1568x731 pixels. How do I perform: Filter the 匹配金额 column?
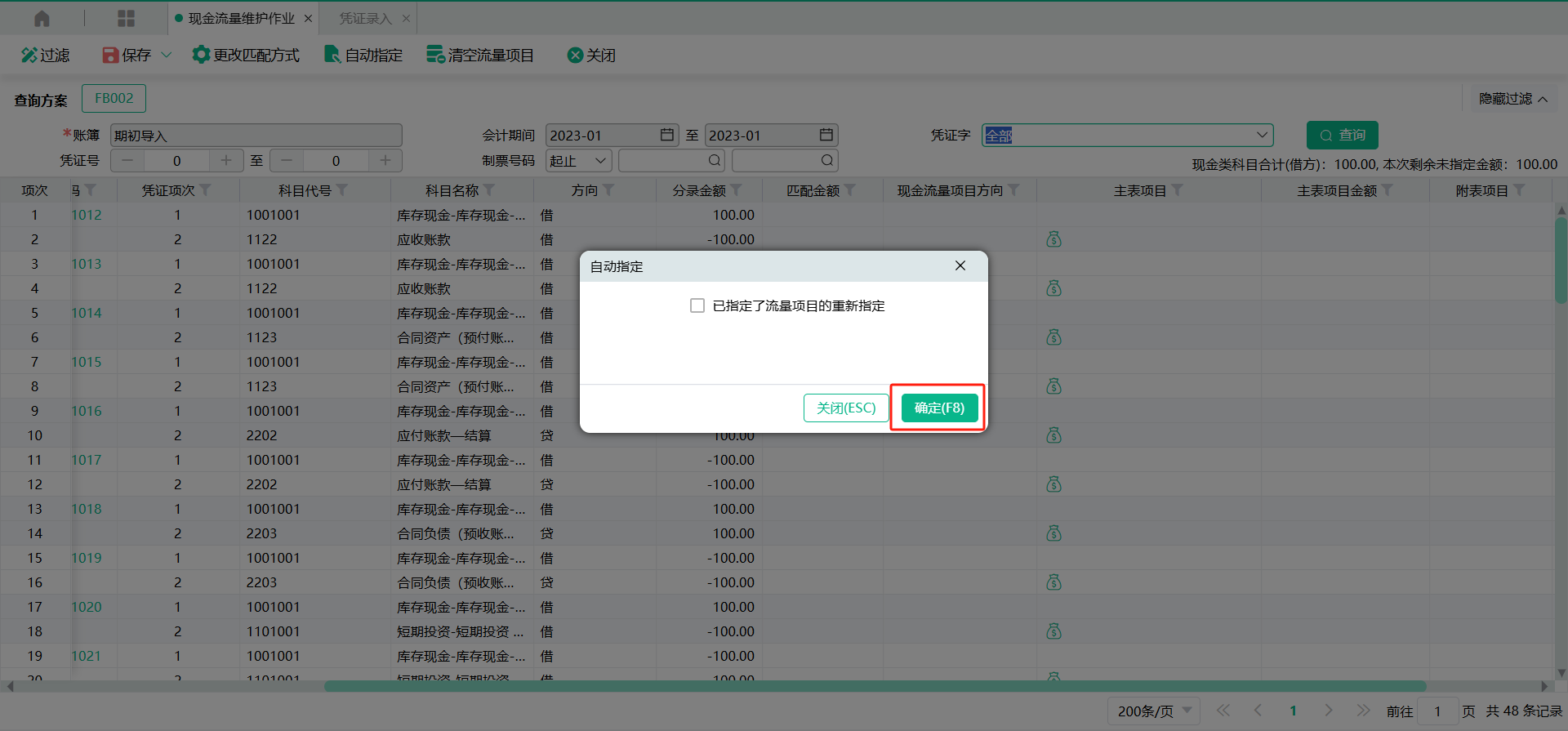pos(850,190)
